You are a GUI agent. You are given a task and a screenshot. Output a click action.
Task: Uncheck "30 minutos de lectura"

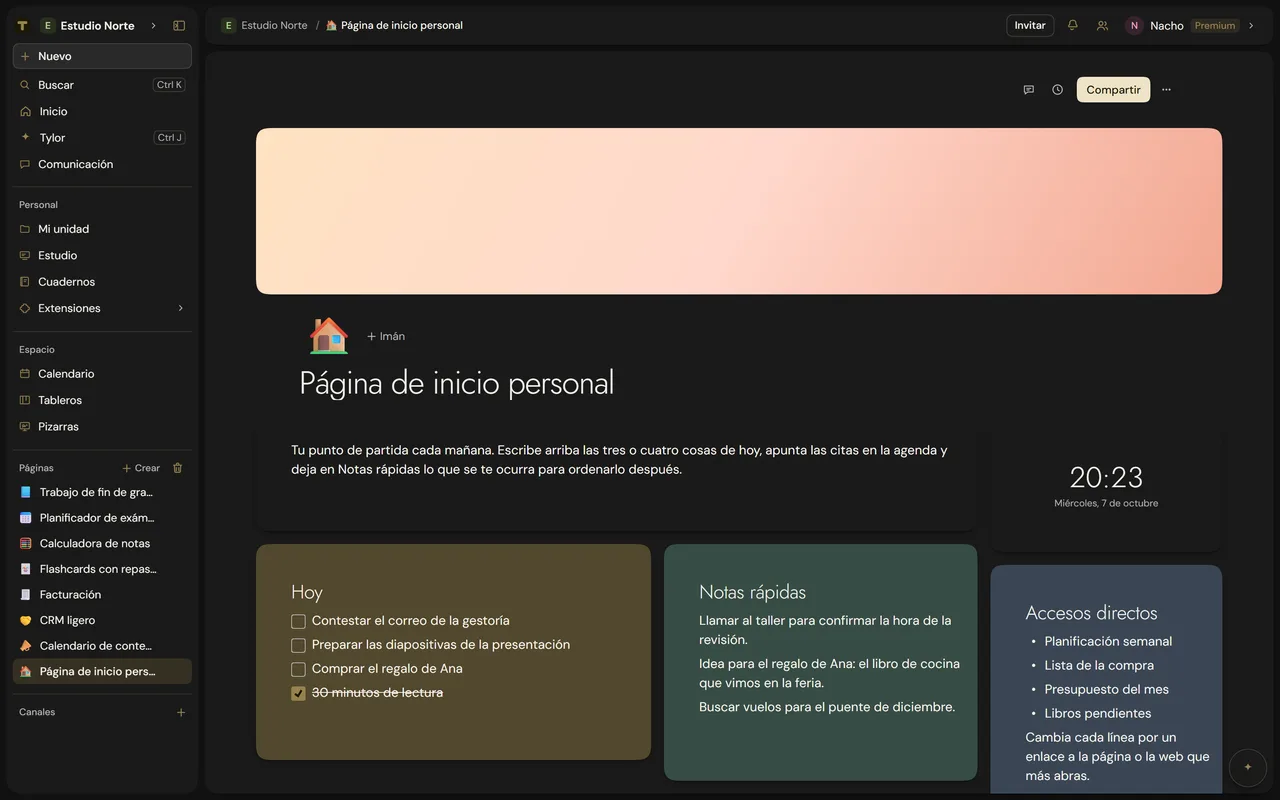point(298,693)
